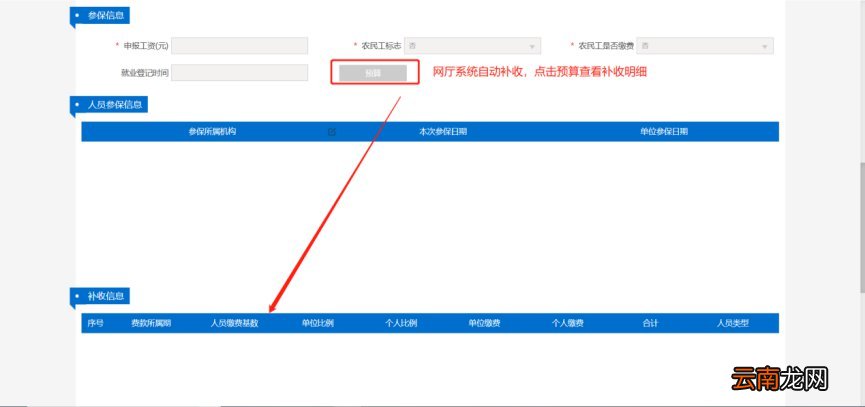Viewport: 865px width, 407px height.
Task: Click the 费款所属期 column header
Action: pos(151,323)
